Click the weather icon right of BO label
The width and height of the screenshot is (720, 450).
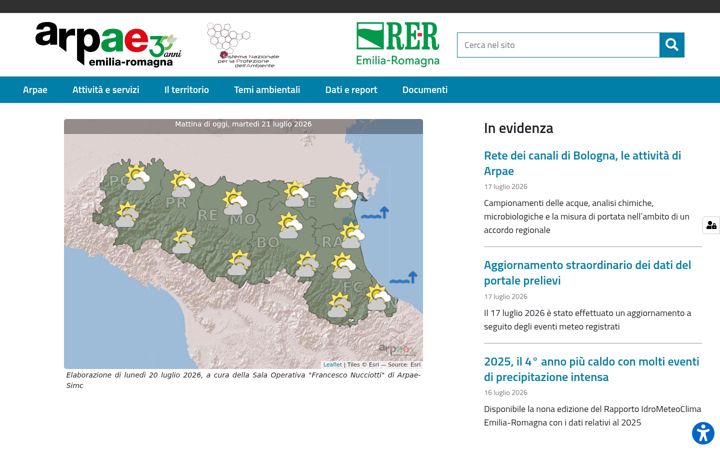[307, 264]
